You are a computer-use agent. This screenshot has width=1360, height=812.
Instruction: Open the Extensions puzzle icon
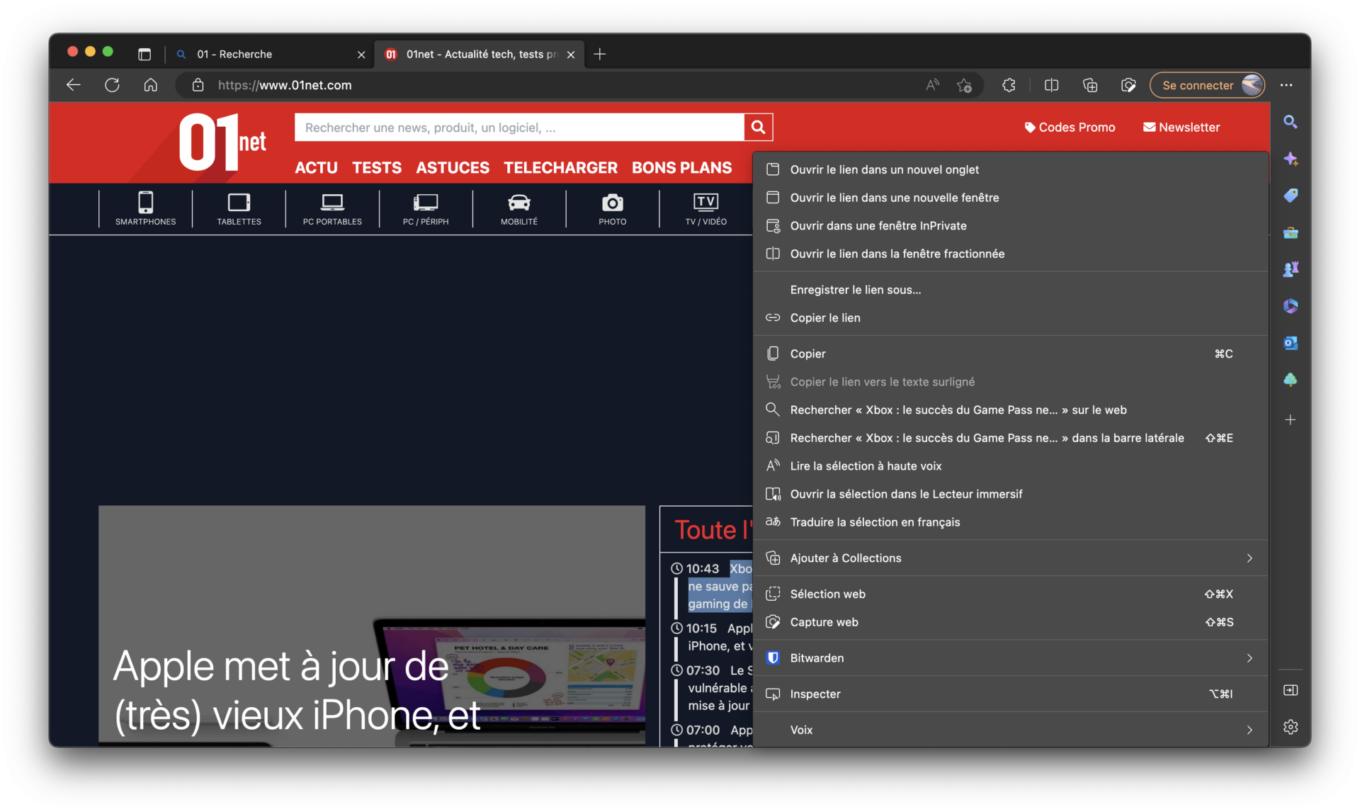coord(1009,85)
